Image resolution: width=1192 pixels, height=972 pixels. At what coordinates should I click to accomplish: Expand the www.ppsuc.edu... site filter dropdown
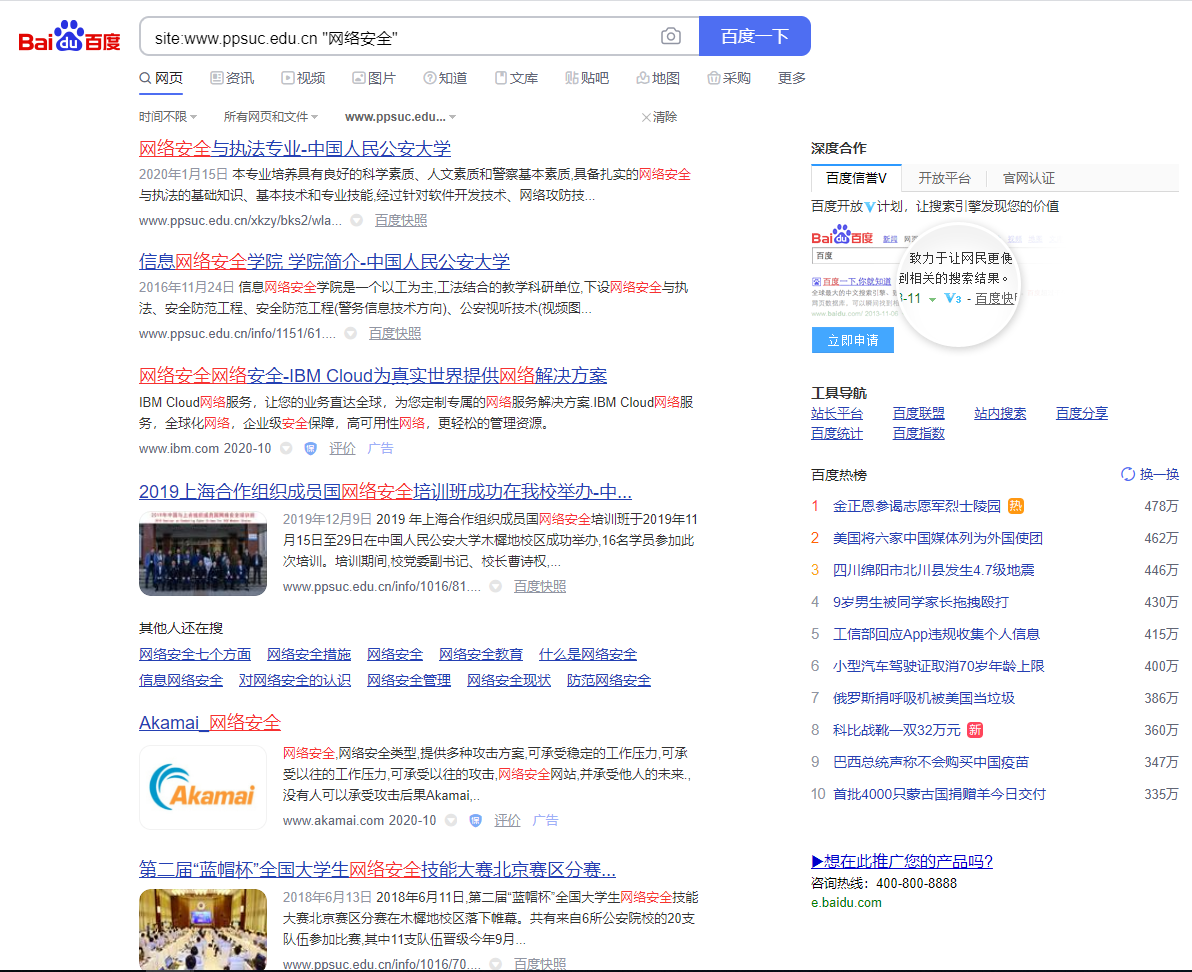click(401, 117)
